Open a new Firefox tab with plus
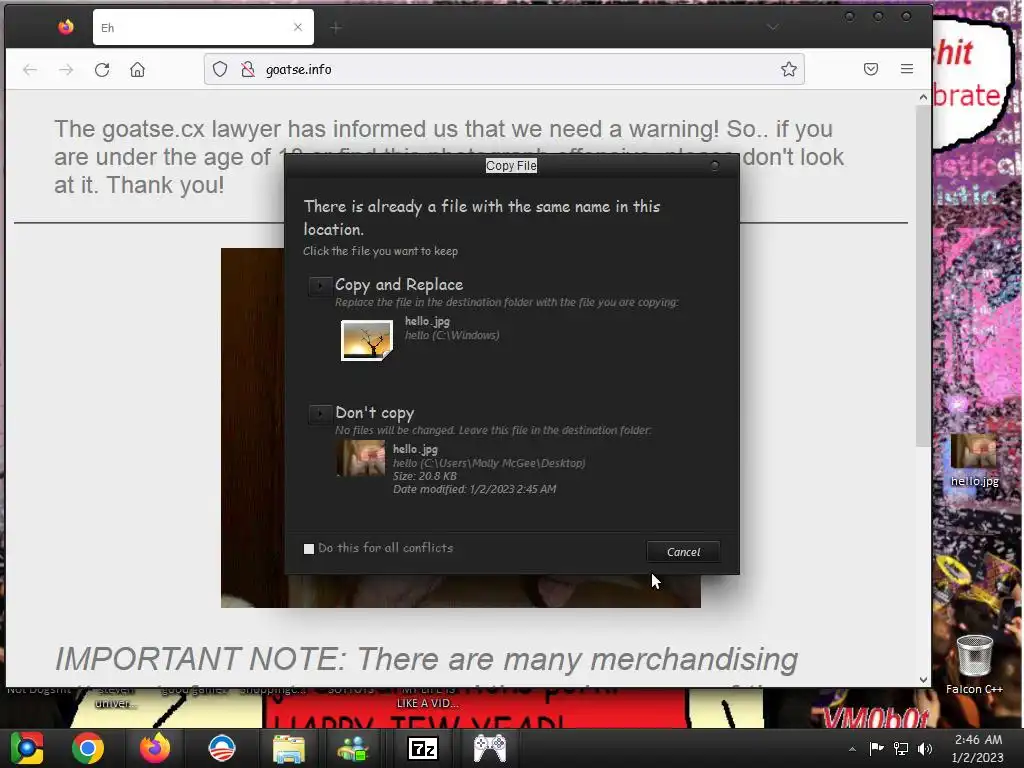Image resolution: width=1024 pixels, height=768 pixels. [x=336, y=27]
